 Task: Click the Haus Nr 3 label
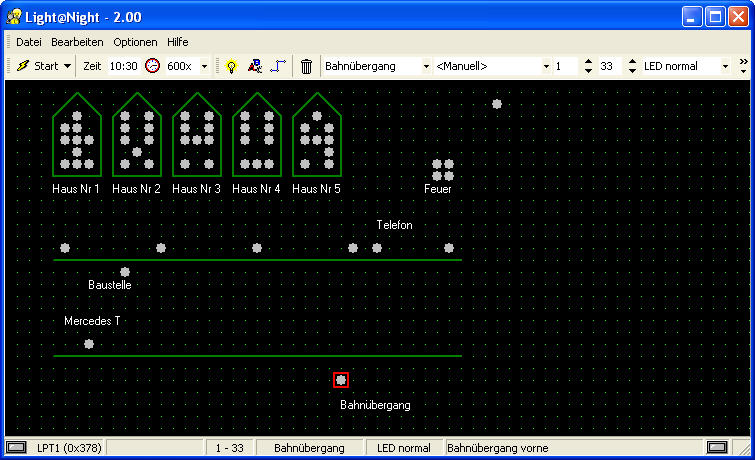click(196, 189)
